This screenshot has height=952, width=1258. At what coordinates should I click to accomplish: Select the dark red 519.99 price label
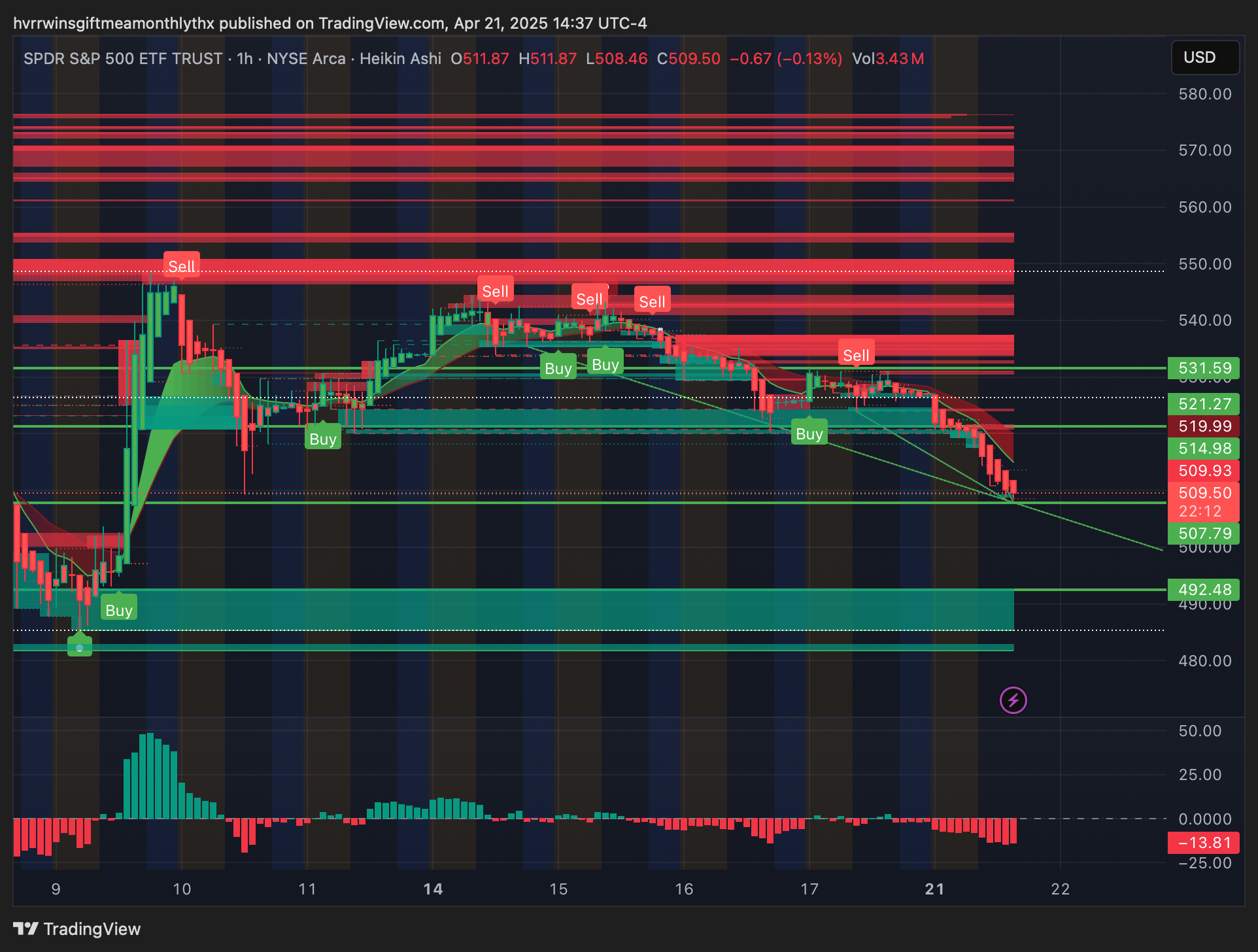coord(1204,426)
